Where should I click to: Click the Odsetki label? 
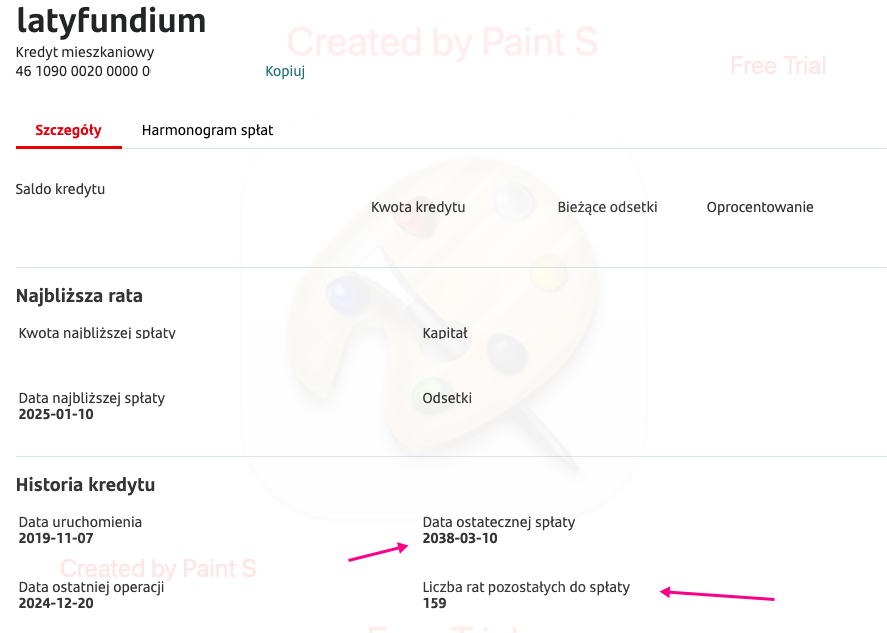coord(447,398)
